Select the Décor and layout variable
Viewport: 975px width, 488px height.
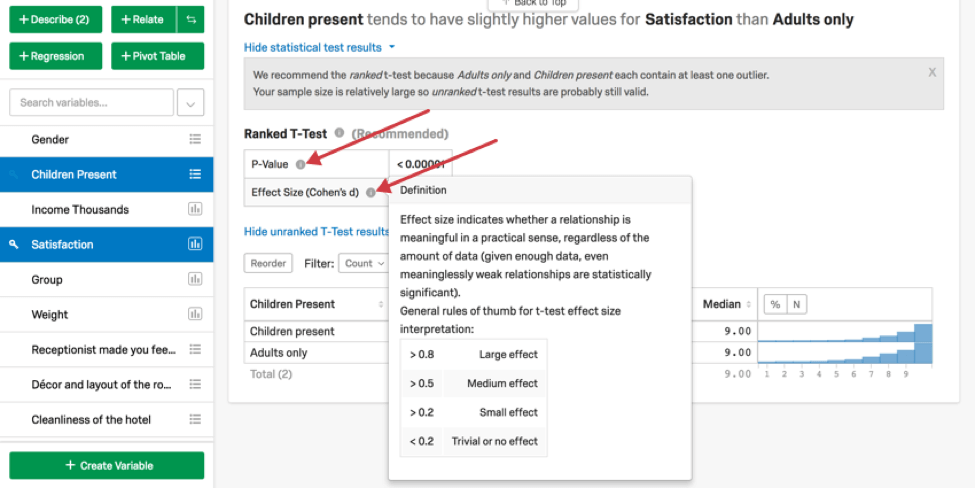(x=104, y=385)
